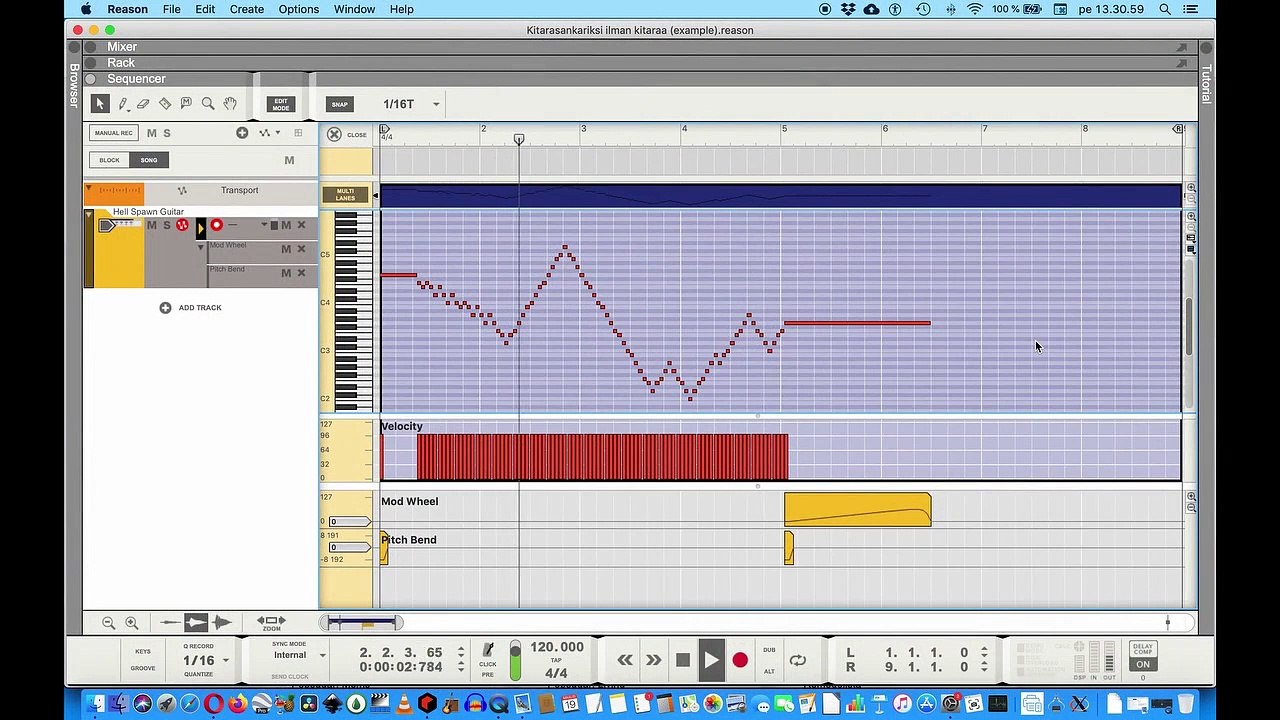Screen dimensions: 1280x720
Task: Click the song position display 2. 2. 3. 65
Action: click(x=401, y=652)
